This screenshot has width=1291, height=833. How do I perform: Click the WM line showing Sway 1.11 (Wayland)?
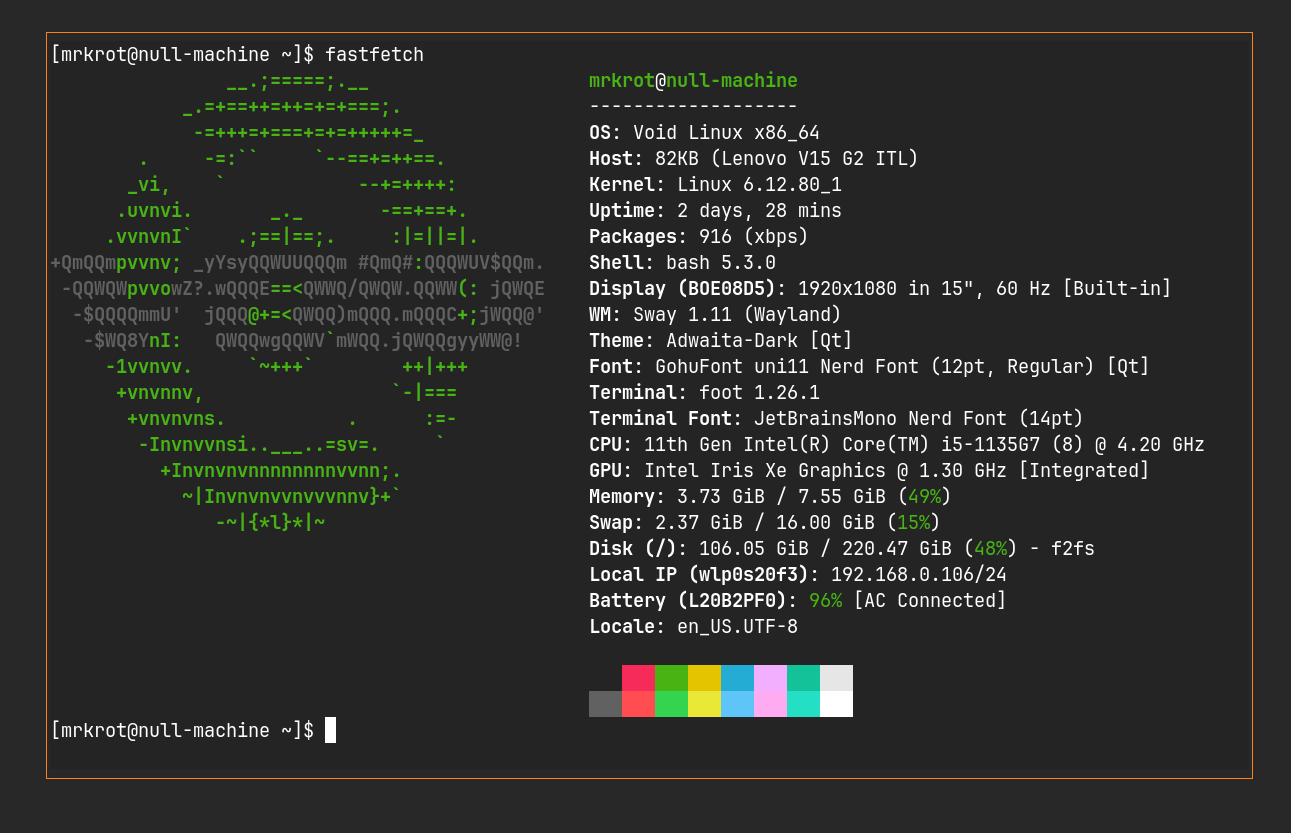point(715,315)
